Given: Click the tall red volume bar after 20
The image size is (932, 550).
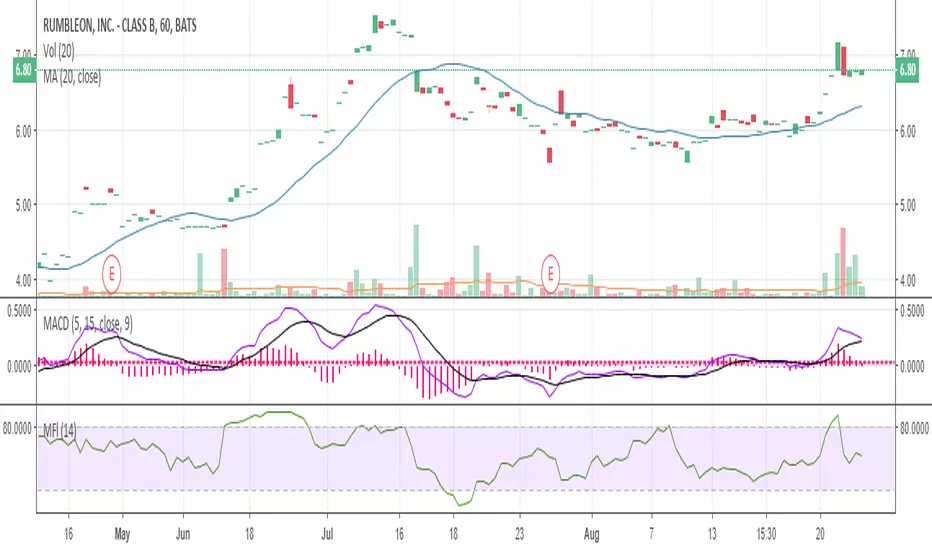Looking at the screenshot, I should coord(843,262).
